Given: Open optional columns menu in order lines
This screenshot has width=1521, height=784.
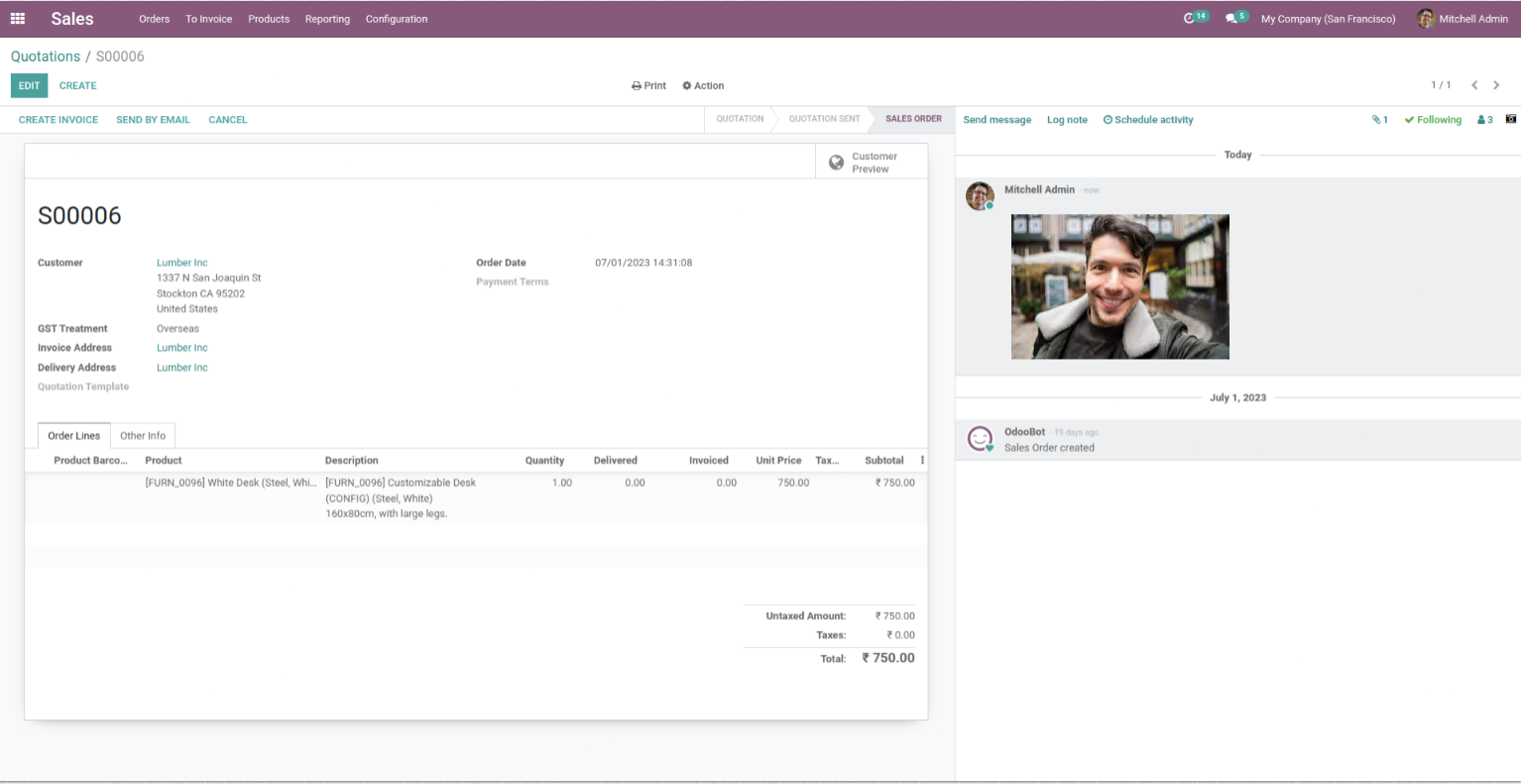Looking at the screenshot, I should tap(922, 460).
